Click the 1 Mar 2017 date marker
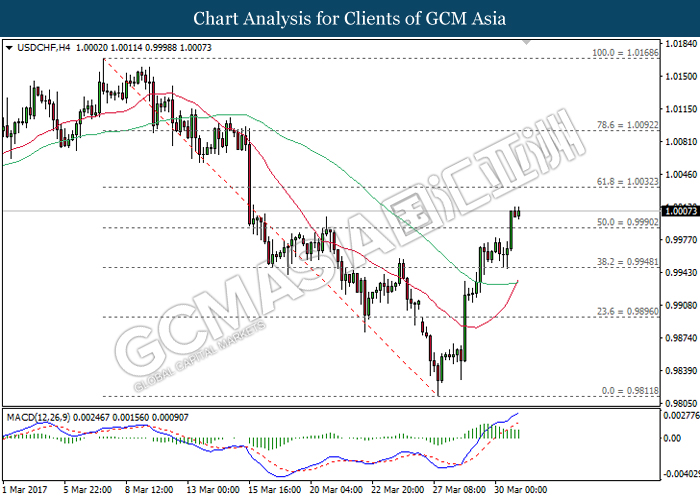Screen dimensions: 700x500 25,490
